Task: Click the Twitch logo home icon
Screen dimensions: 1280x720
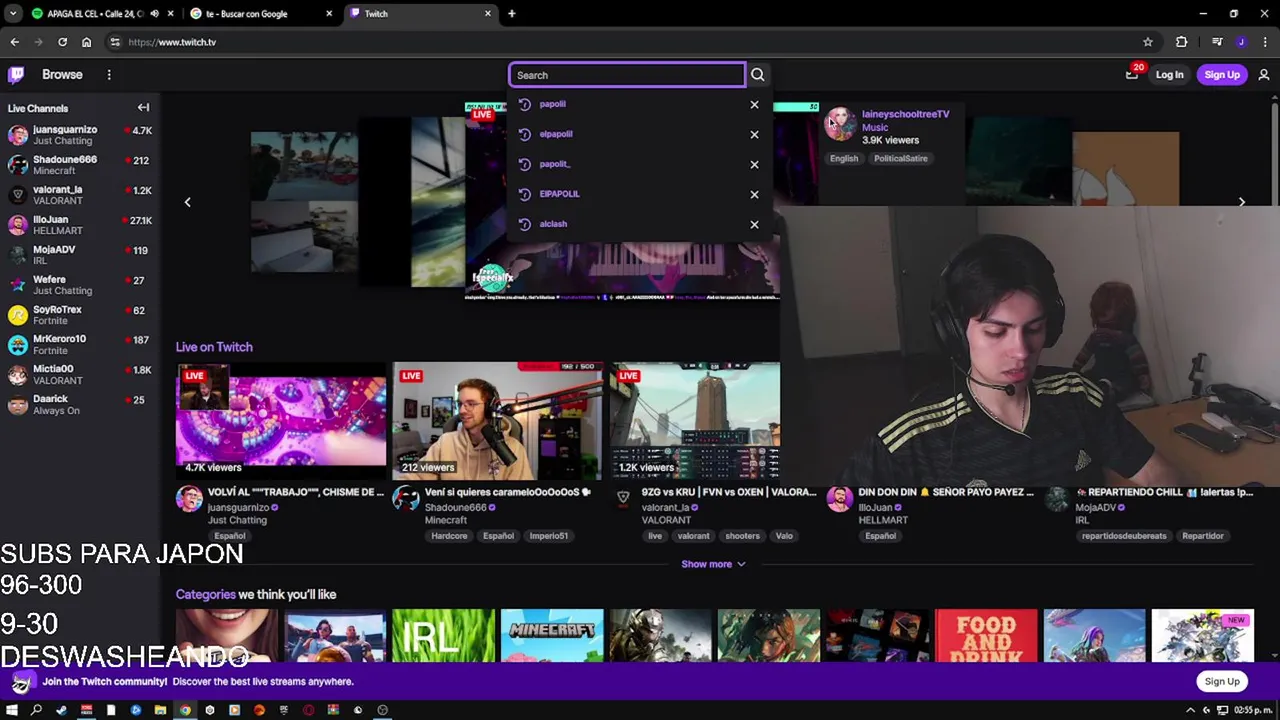Action: pos(16,75)
